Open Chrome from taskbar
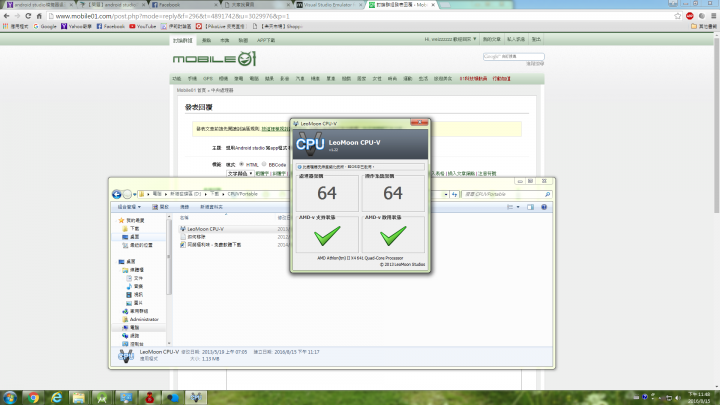Viewport: 720px width, 405px height. (33, 398)
